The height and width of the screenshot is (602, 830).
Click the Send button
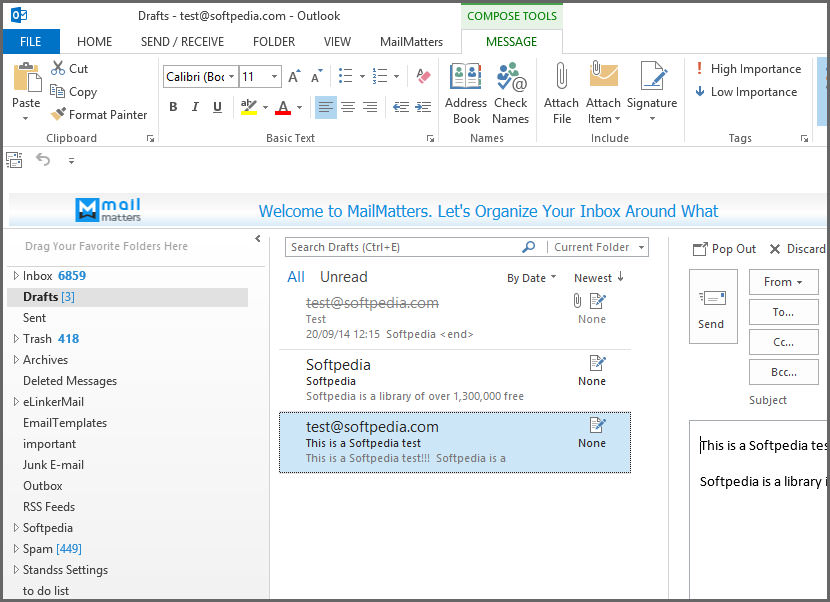[x=711, y=306]
